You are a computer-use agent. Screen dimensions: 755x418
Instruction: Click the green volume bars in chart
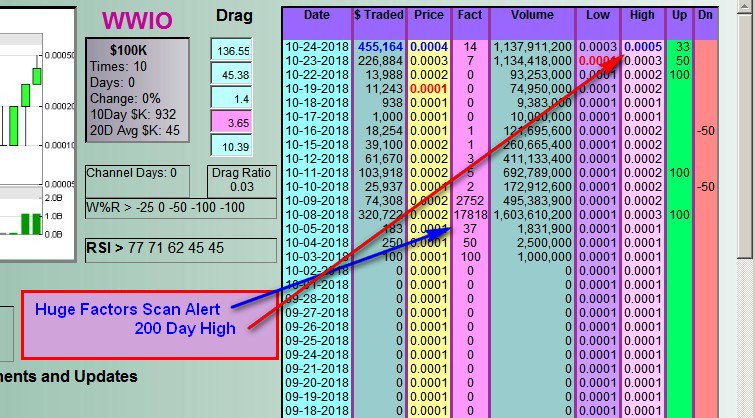tap(32, 224)
